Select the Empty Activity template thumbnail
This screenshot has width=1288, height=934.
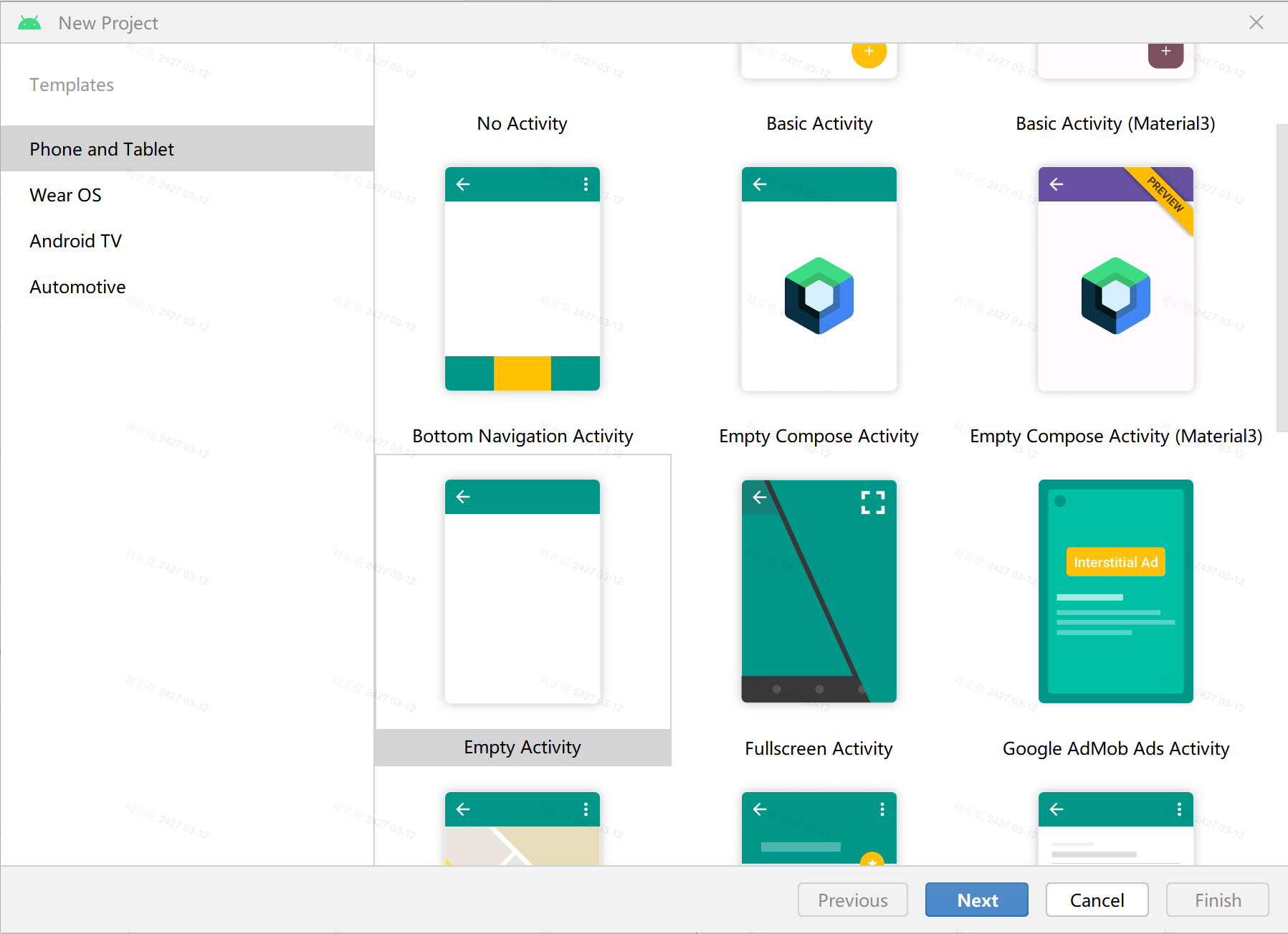(x=522, y=591)
